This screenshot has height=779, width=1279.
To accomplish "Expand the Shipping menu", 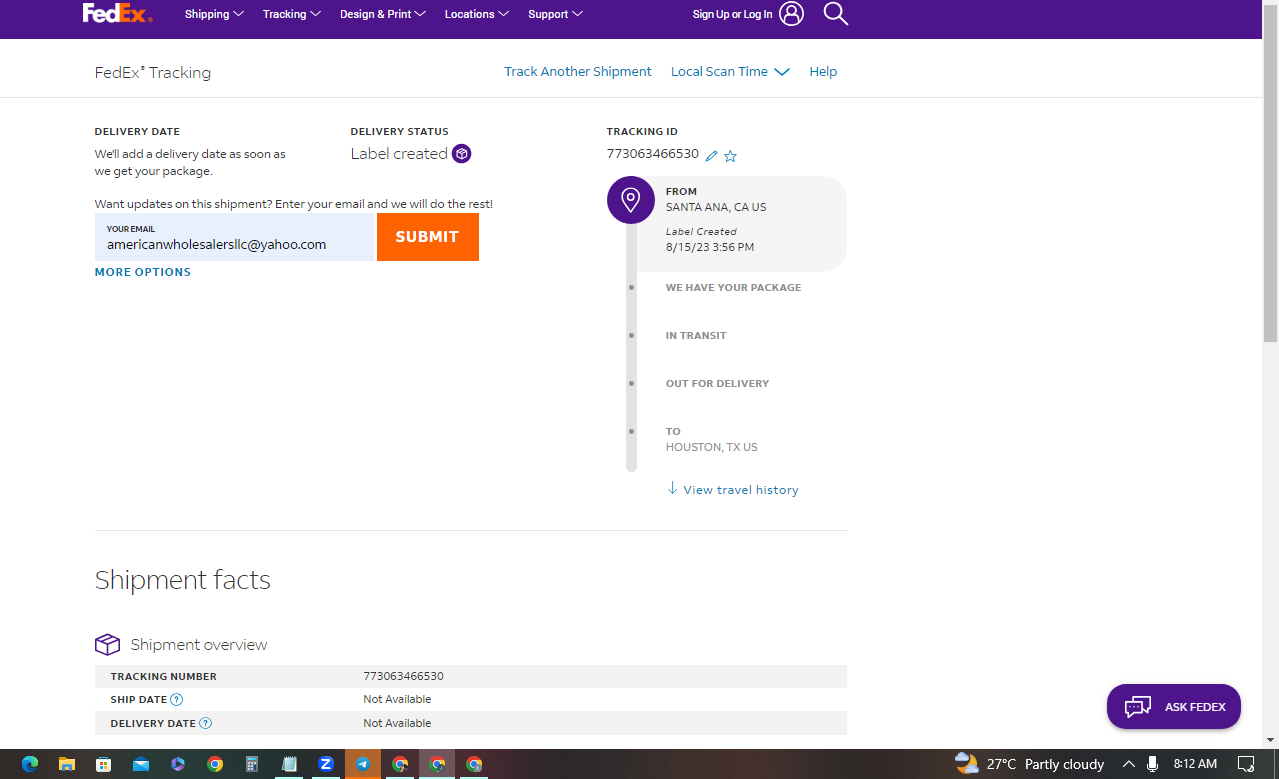I will 214,14.
